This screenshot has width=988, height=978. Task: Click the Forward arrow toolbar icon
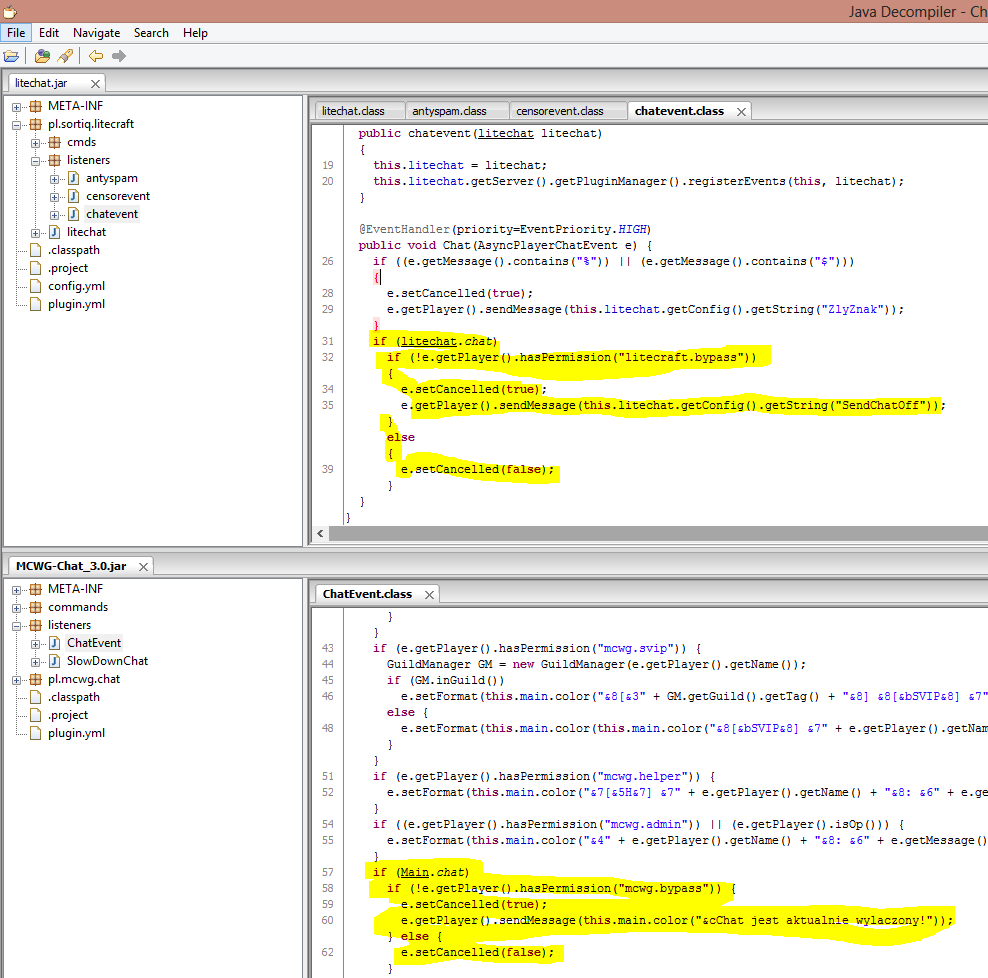pyautogui.click(x=118, y=56)
